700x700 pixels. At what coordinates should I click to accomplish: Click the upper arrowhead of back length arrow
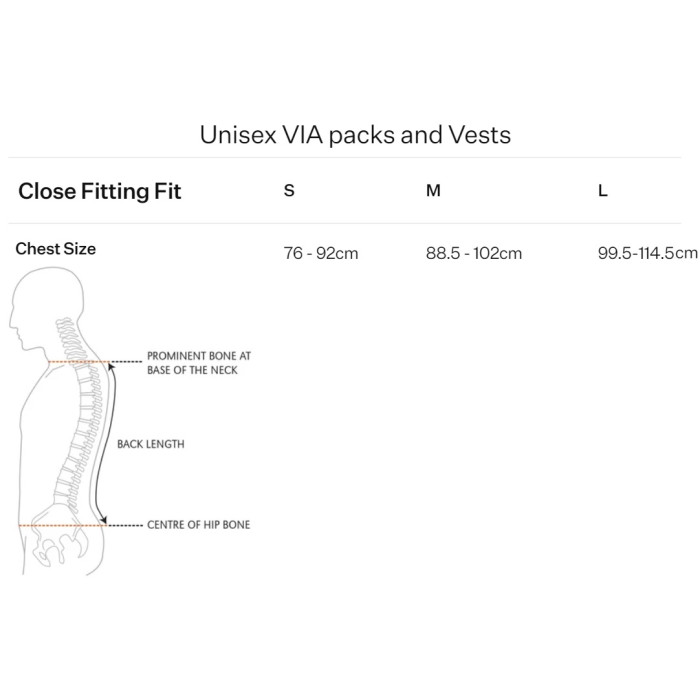pyautogui.click(x=111, y=368)
